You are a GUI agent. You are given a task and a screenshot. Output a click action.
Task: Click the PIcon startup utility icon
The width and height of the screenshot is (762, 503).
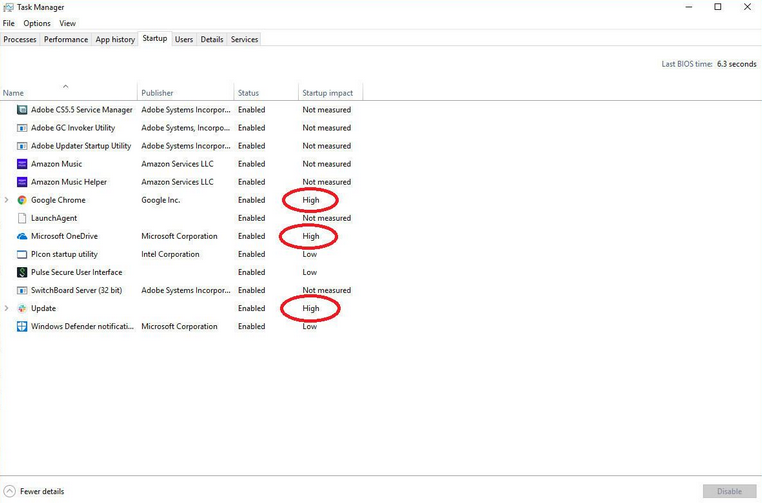tap(22, 254)
